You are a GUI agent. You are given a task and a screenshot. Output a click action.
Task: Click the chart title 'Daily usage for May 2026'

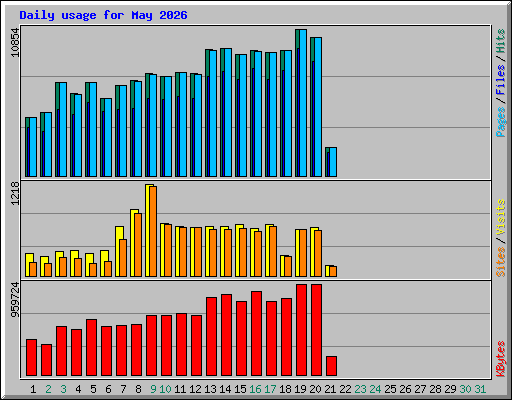coord(103,15)
